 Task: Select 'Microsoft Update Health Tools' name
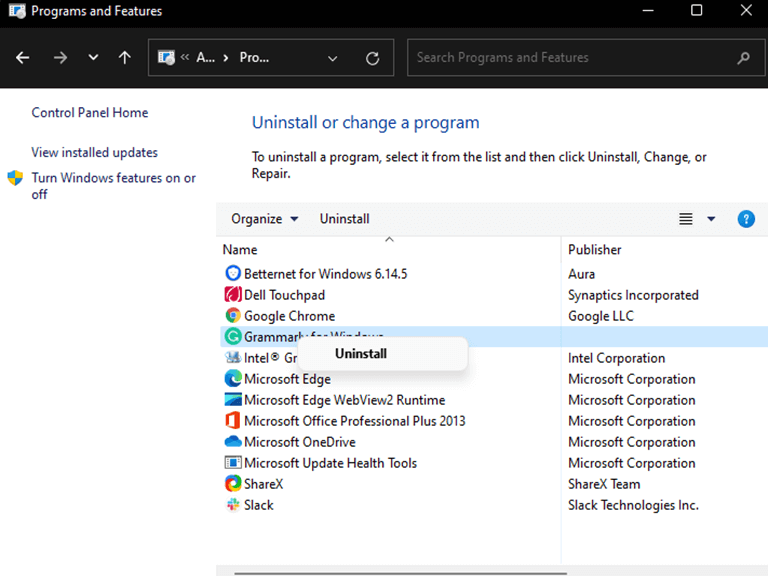point(330,463)
